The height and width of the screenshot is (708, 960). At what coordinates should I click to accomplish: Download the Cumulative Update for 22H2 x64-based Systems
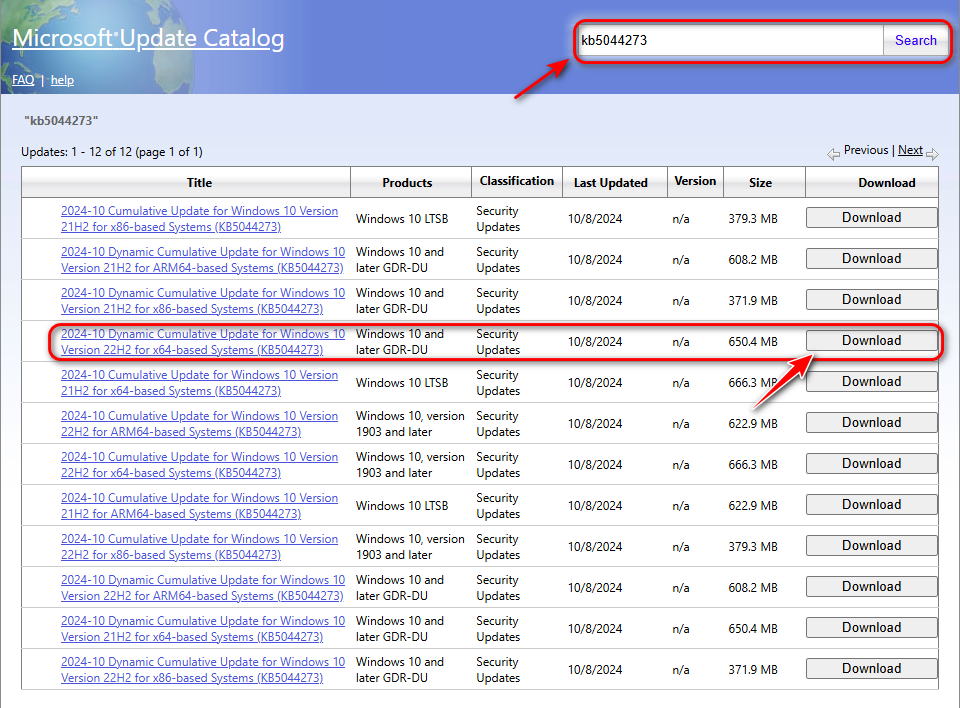[871, 464]
